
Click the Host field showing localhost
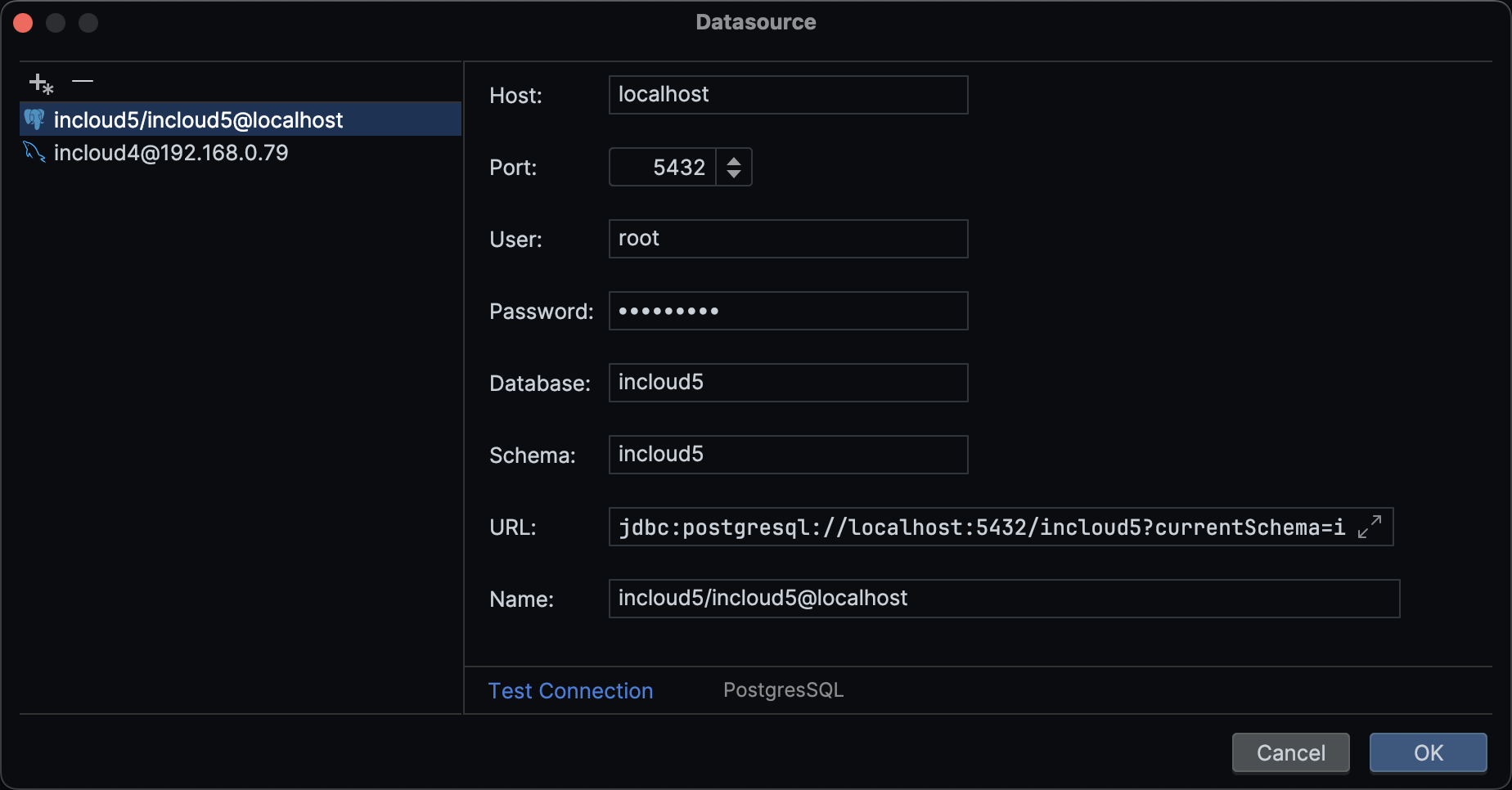click(788, 95)
